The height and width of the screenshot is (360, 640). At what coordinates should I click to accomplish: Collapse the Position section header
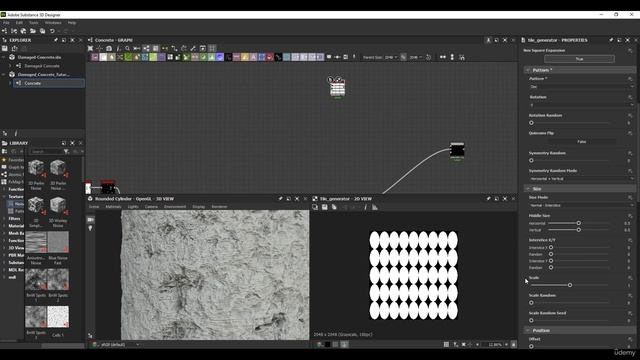pos(580,330)
